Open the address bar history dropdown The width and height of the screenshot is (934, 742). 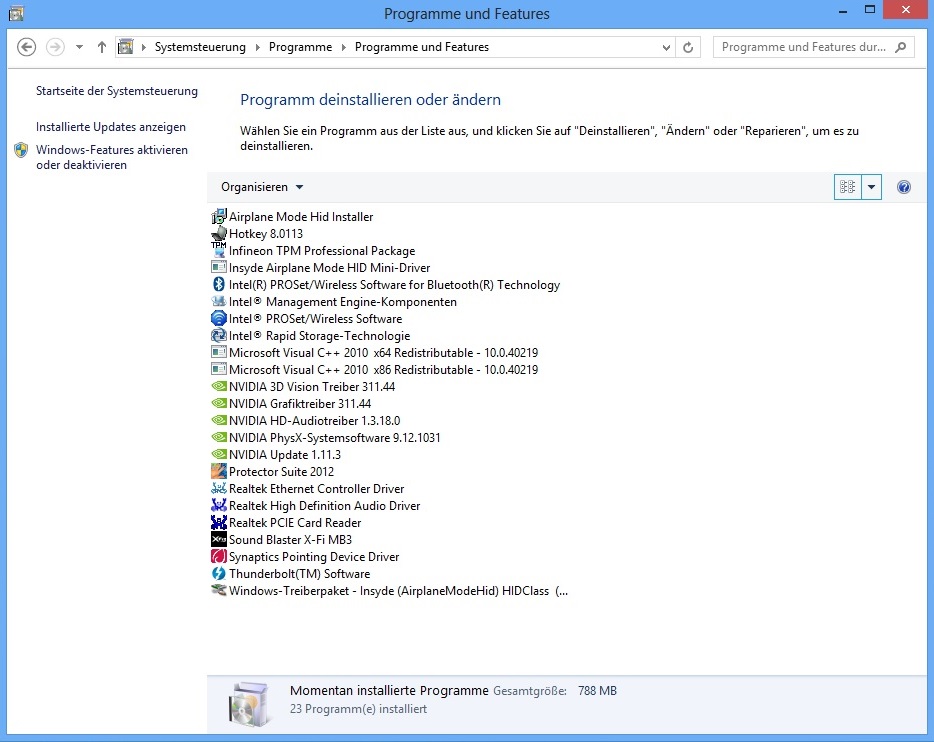tap(666, 47)
